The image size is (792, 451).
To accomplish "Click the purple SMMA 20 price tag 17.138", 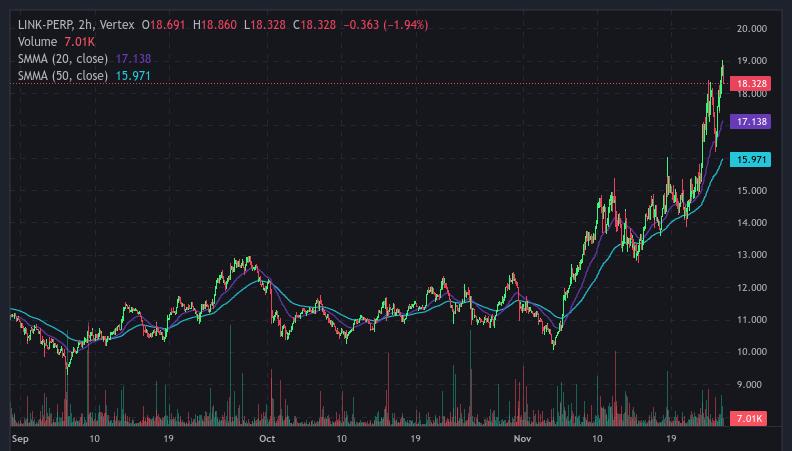I will click(x=751, y=122).
